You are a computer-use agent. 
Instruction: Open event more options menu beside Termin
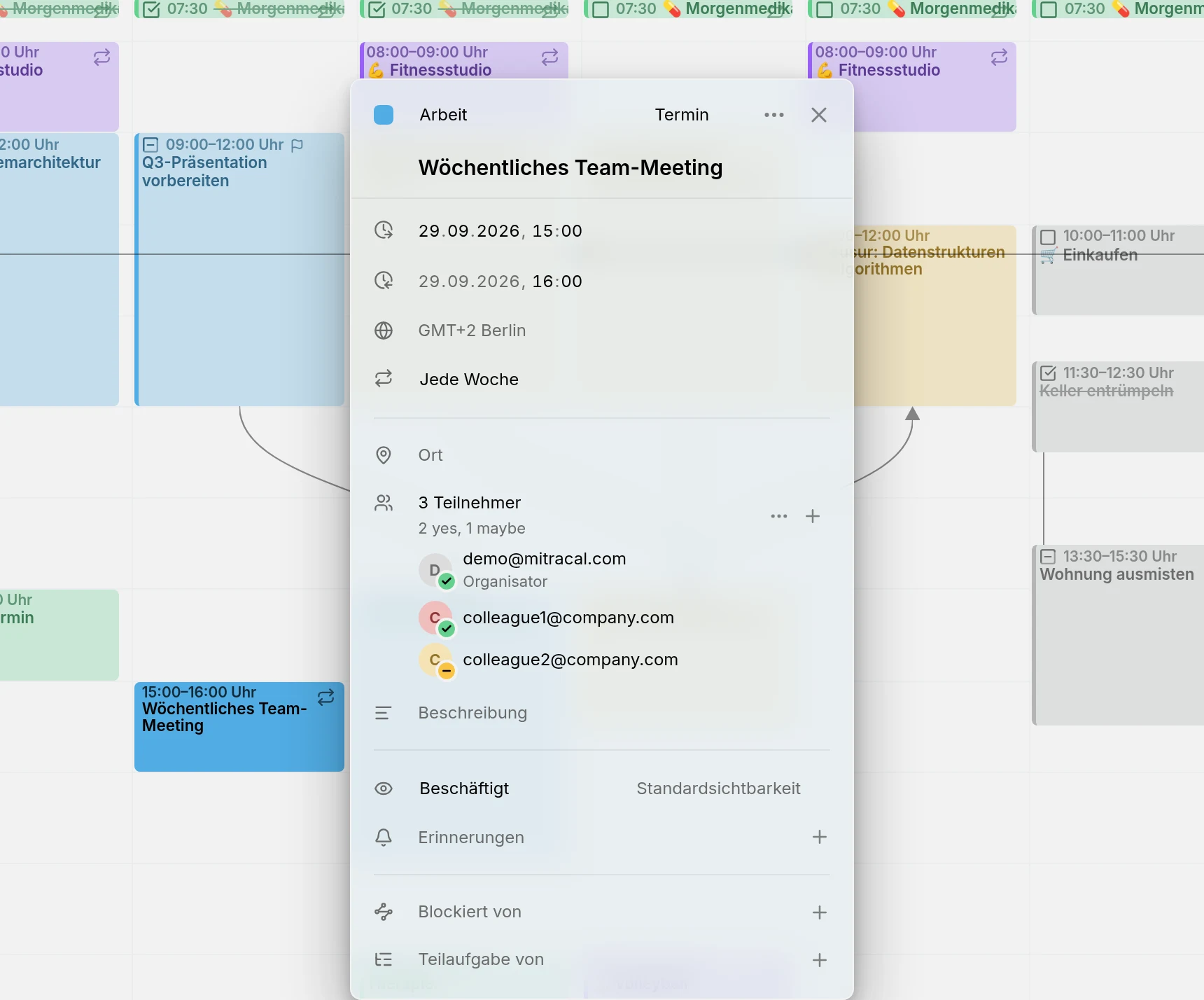pyautogui.click(x=774, y=115)
